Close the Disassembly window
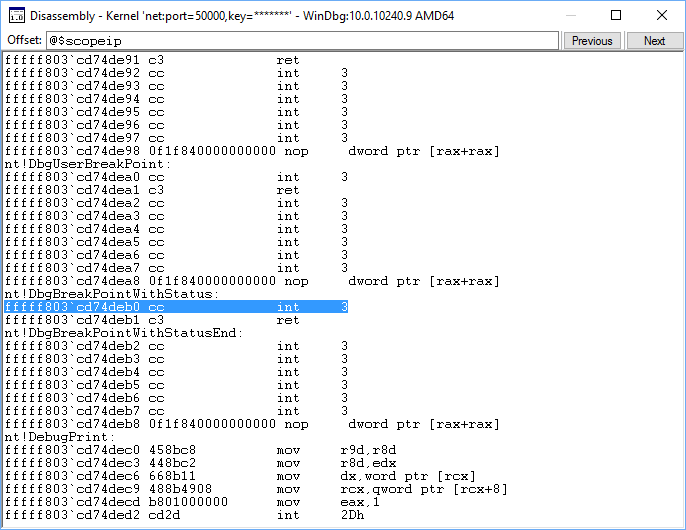Image resolution: width=686 pixels, height=530 pixels. 662,16
